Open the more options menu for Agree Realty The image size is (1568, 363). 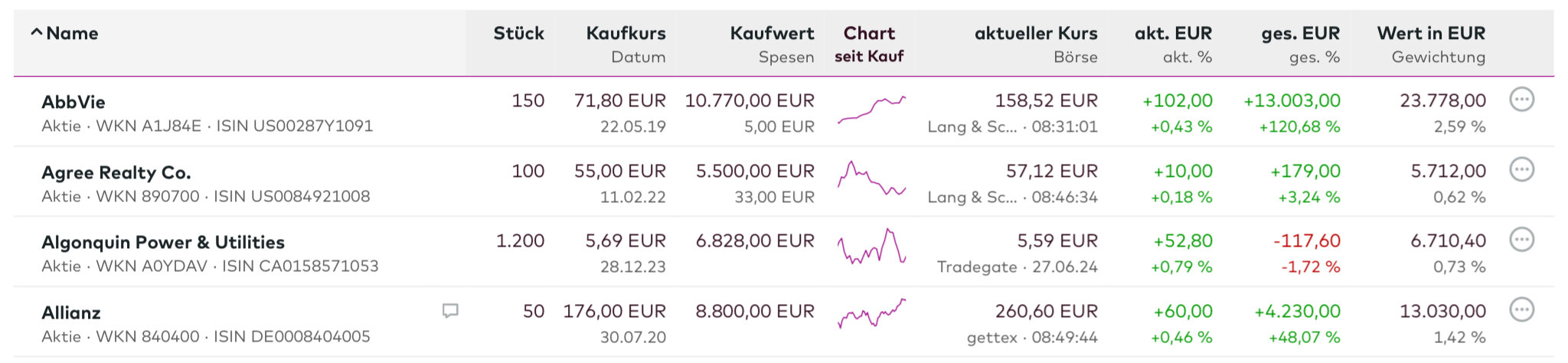point(1521,170)
